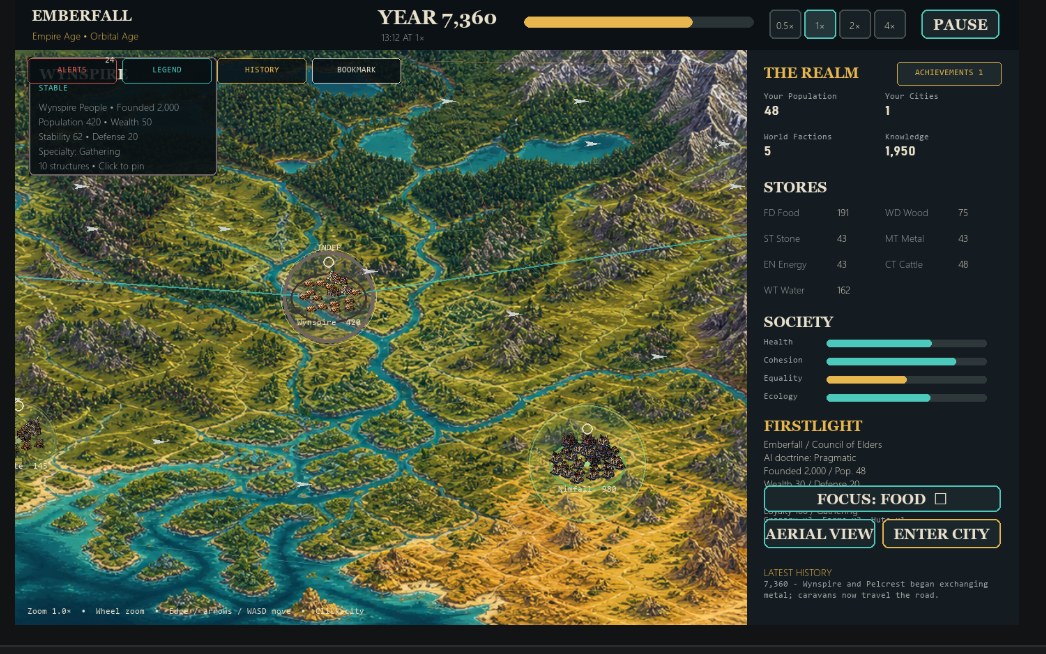Choose the 4× speed button
This screenshot has width=1046, height=654.
point(889,25)
